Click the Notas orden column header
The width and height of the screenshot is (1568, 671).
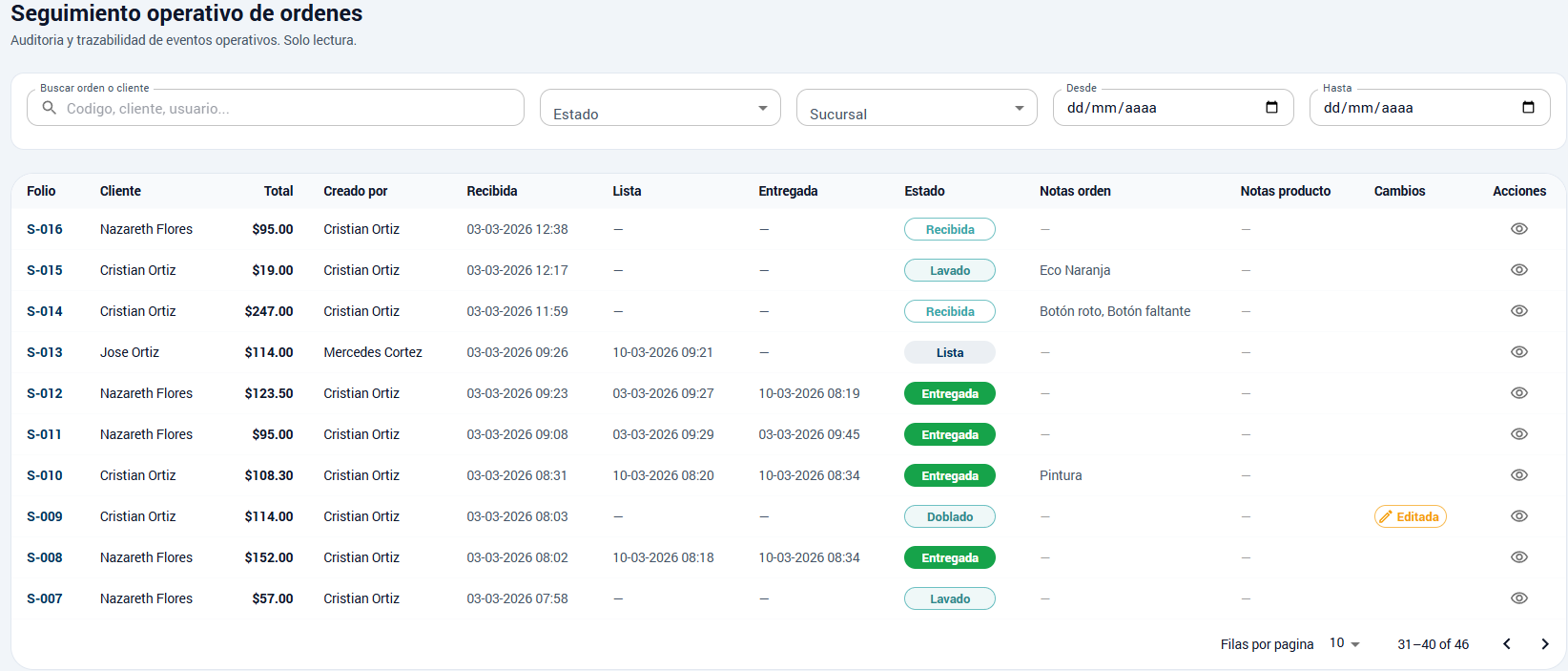(1075, 191)
